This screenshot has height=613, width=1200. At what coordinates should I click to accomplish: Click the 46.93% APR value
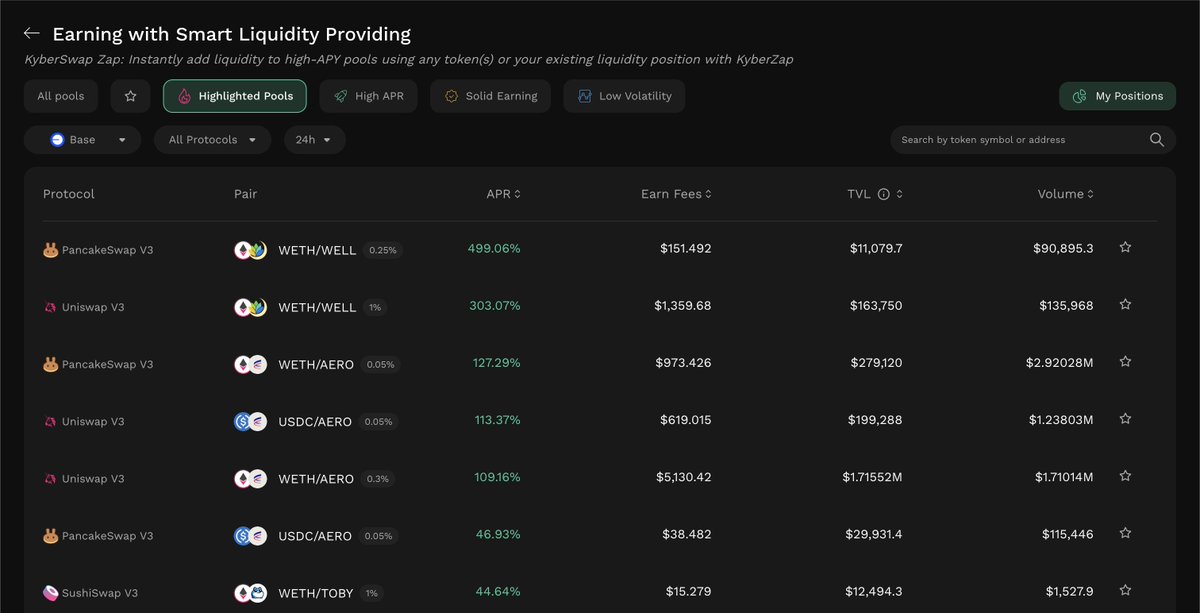tap(498, 535)
